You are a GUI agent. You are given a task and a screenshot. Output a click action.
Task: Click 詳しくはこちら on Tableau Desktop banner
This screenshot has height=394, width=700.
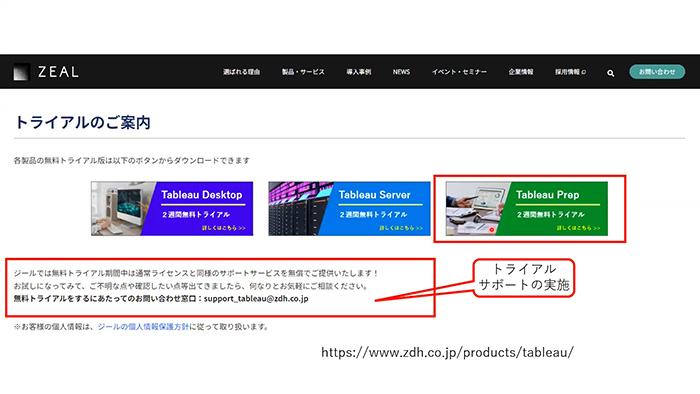click(223, 228)
